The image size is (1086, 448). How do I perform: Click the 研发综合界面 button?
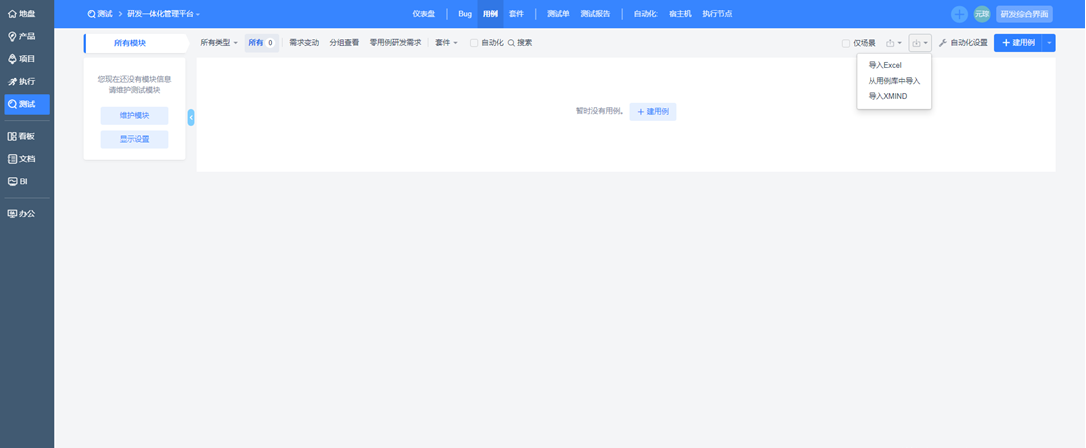pyautogui.click(x=1024, y=14)
